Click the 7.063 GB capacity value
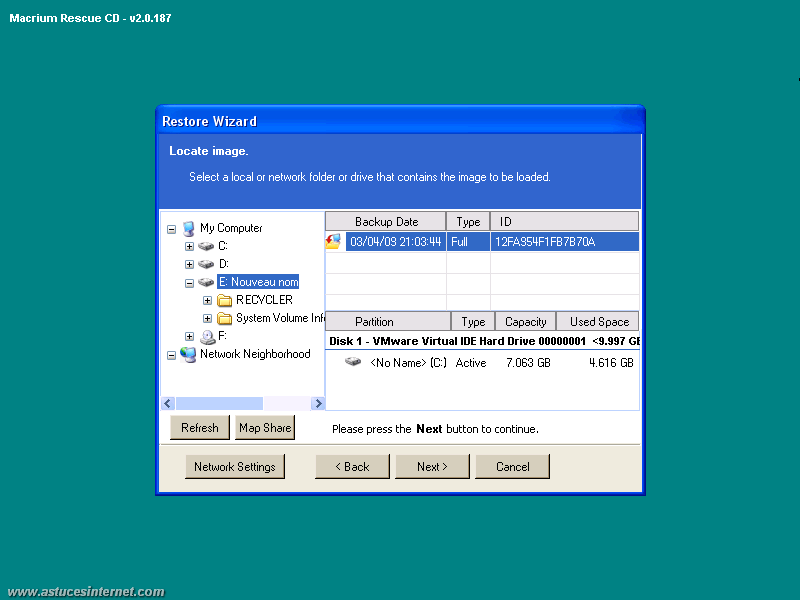This screenshot has height=600, width=800. [x=528, y=362]
